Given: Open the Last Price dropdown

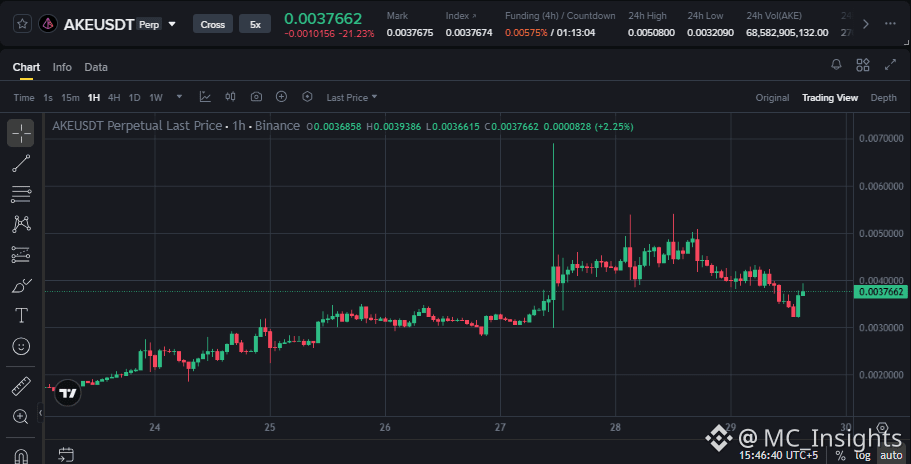Looking at the screenshot, I should pos(352,98).
